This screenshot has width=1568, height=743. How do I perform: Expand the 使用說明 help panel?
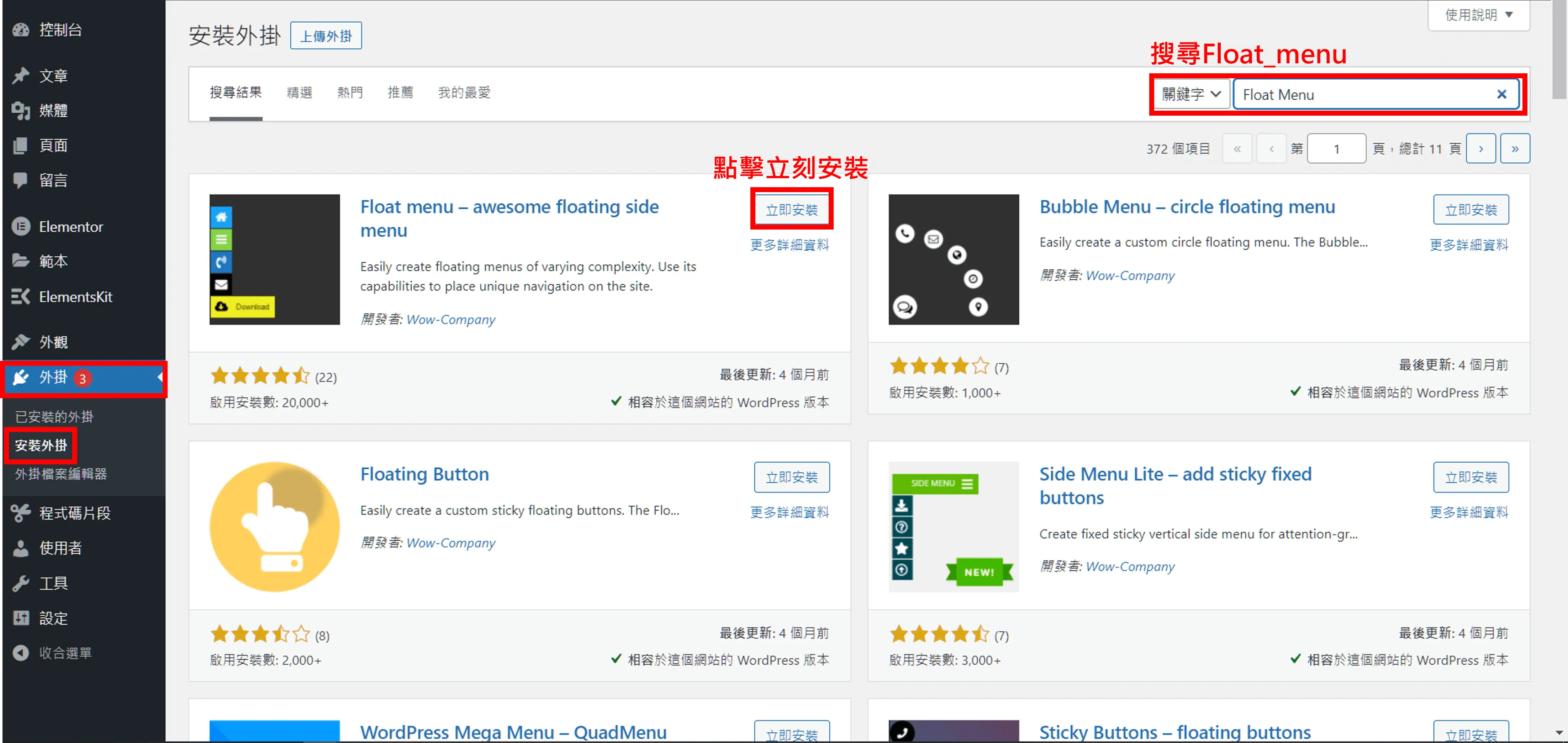point(1479,15)
